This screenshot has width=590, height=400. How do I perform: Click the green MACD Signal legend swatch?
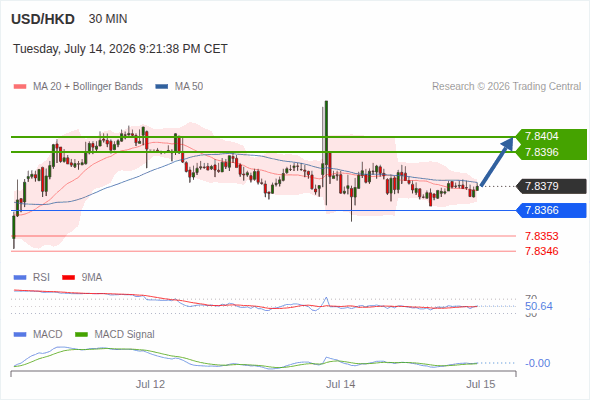[82, 335]
